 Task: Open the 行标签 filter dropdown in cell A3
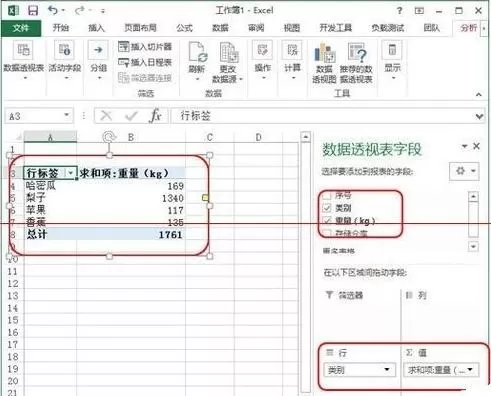(70, 173)
